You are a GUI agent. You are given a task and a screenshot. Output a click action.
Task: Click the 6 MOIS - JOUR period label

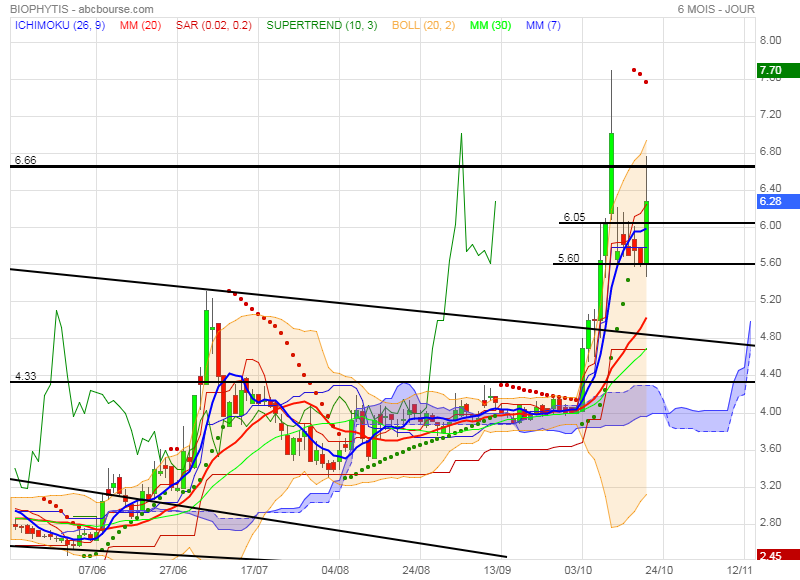pos(716,9)
